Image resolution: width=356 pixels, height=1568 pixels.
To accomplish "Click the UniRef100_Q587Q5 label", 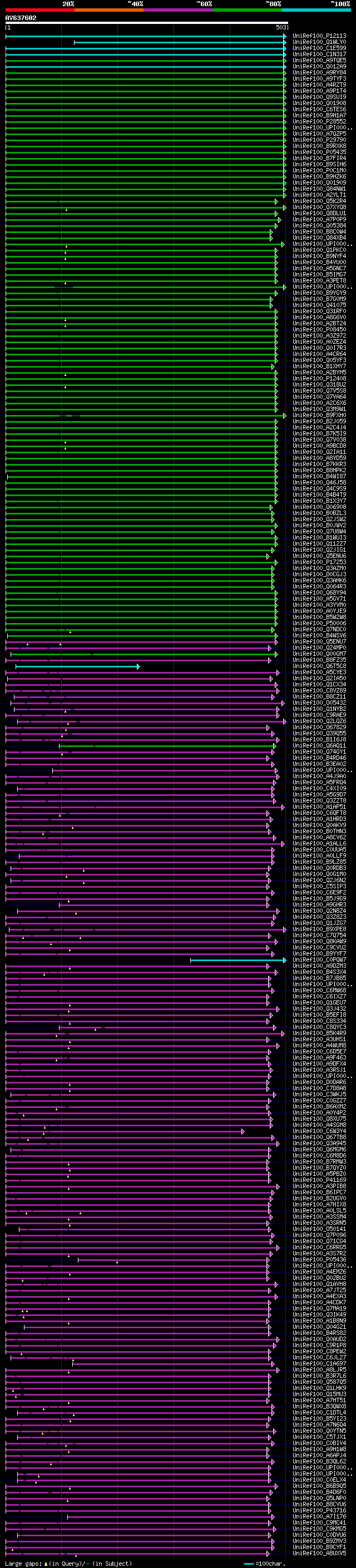I will (x=319, y=1382).
